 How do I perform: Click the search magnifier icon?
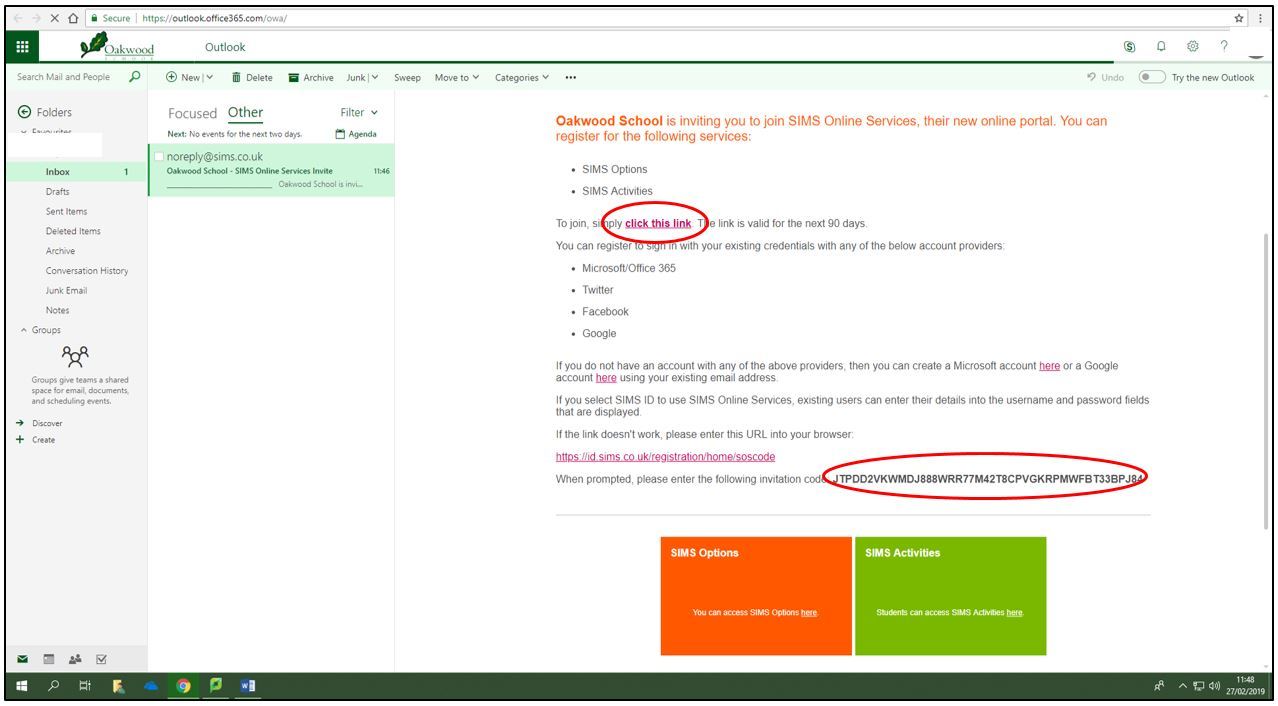135,77
